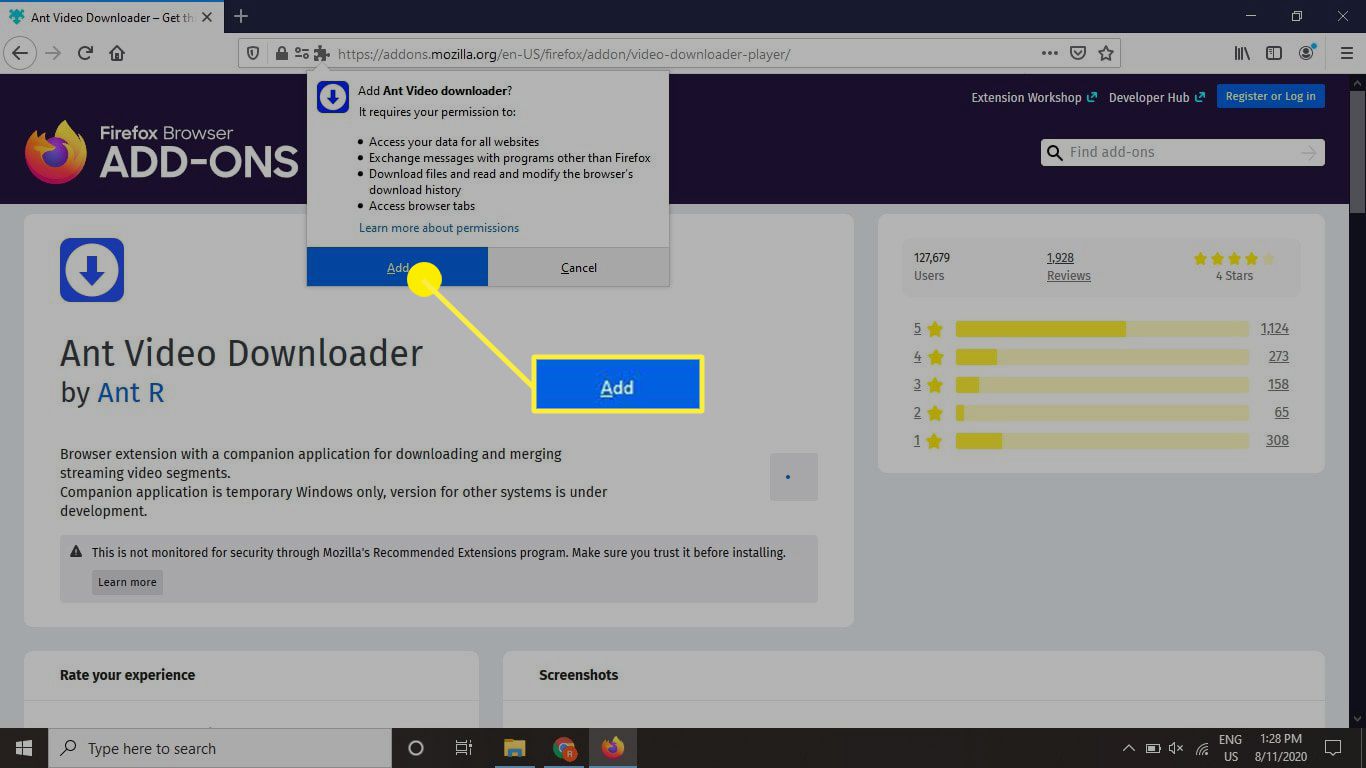This screenshot has height=768, width=1366.
Task: Open Learn more about permissions link
Action: (x=439, y=228)
